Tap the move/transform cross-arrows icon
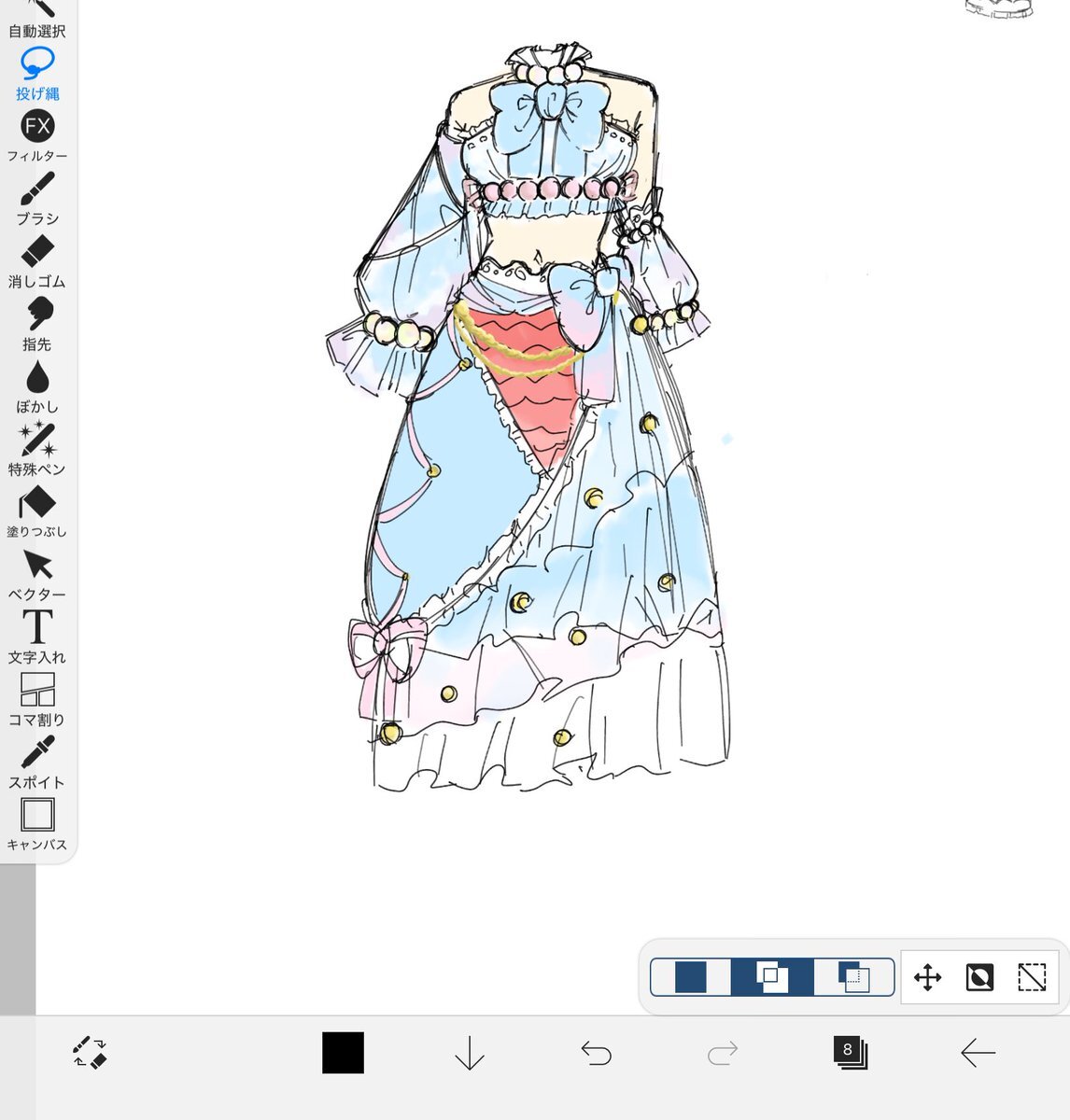The height and width of the screenshot is (1120, 1070). pos(927,977)
